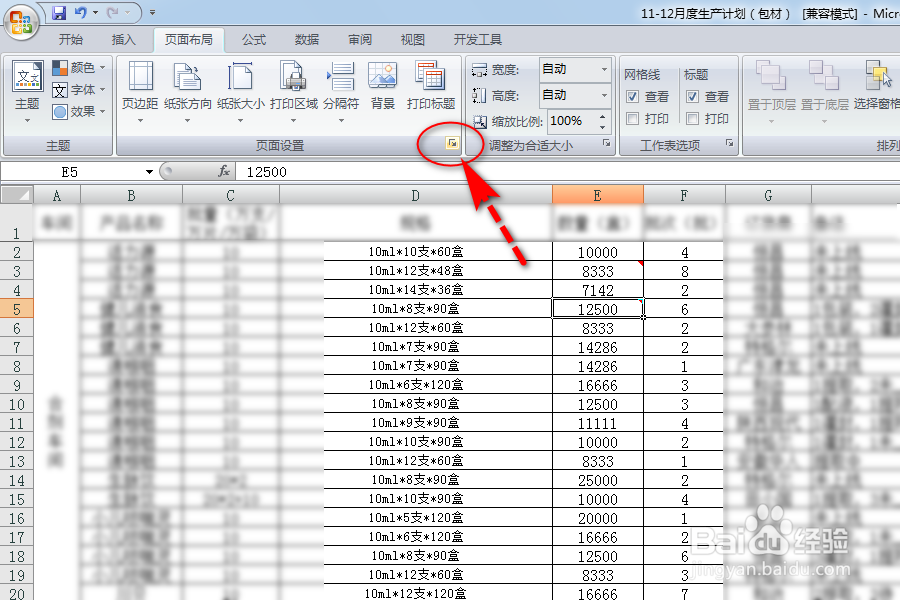Open the 高度 height dropdown
Image resolution: width=900 pixels, height=600 pixels.
604,95
